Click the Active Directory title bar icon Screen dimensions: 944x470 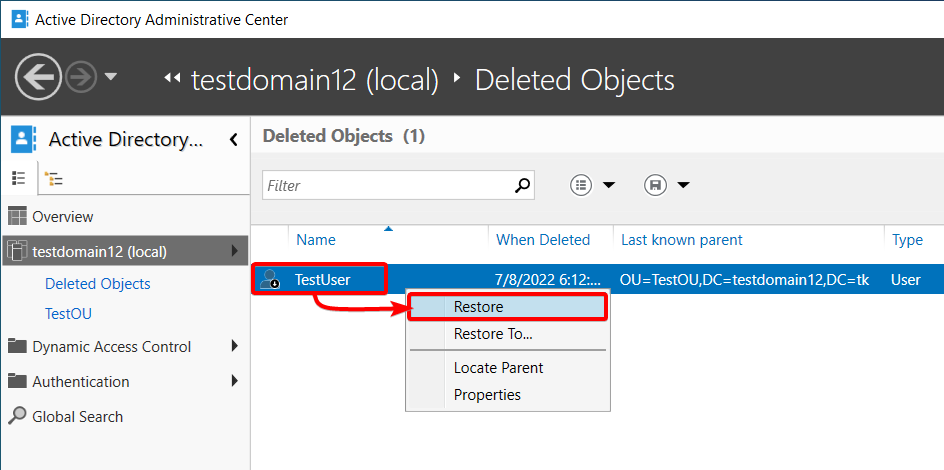point(20,19)
